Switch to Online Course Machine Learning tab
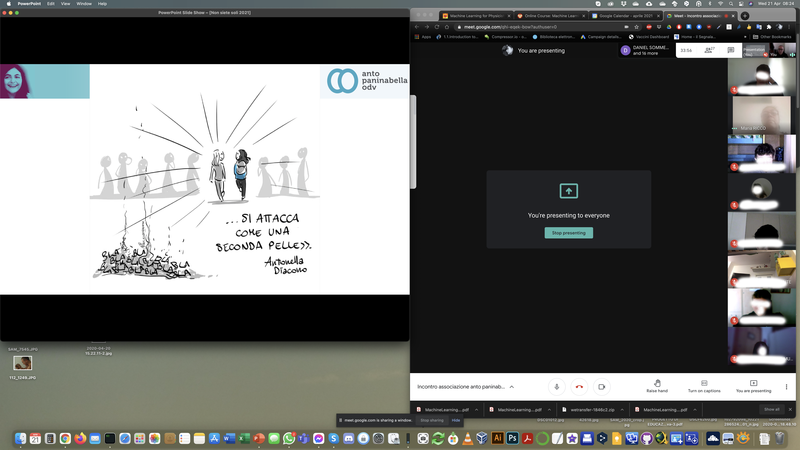The height and width of the screenshot is (450, 800). (551, 16)
